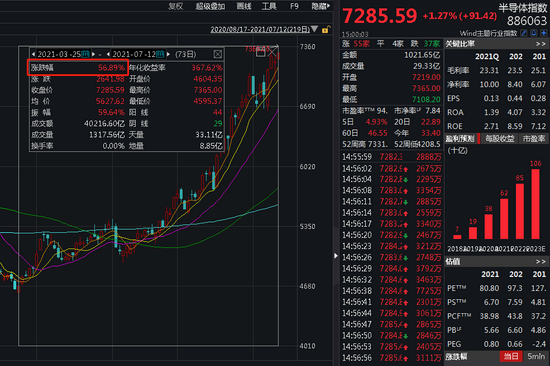Switch to the 每股收益 tab

(499, 139)
